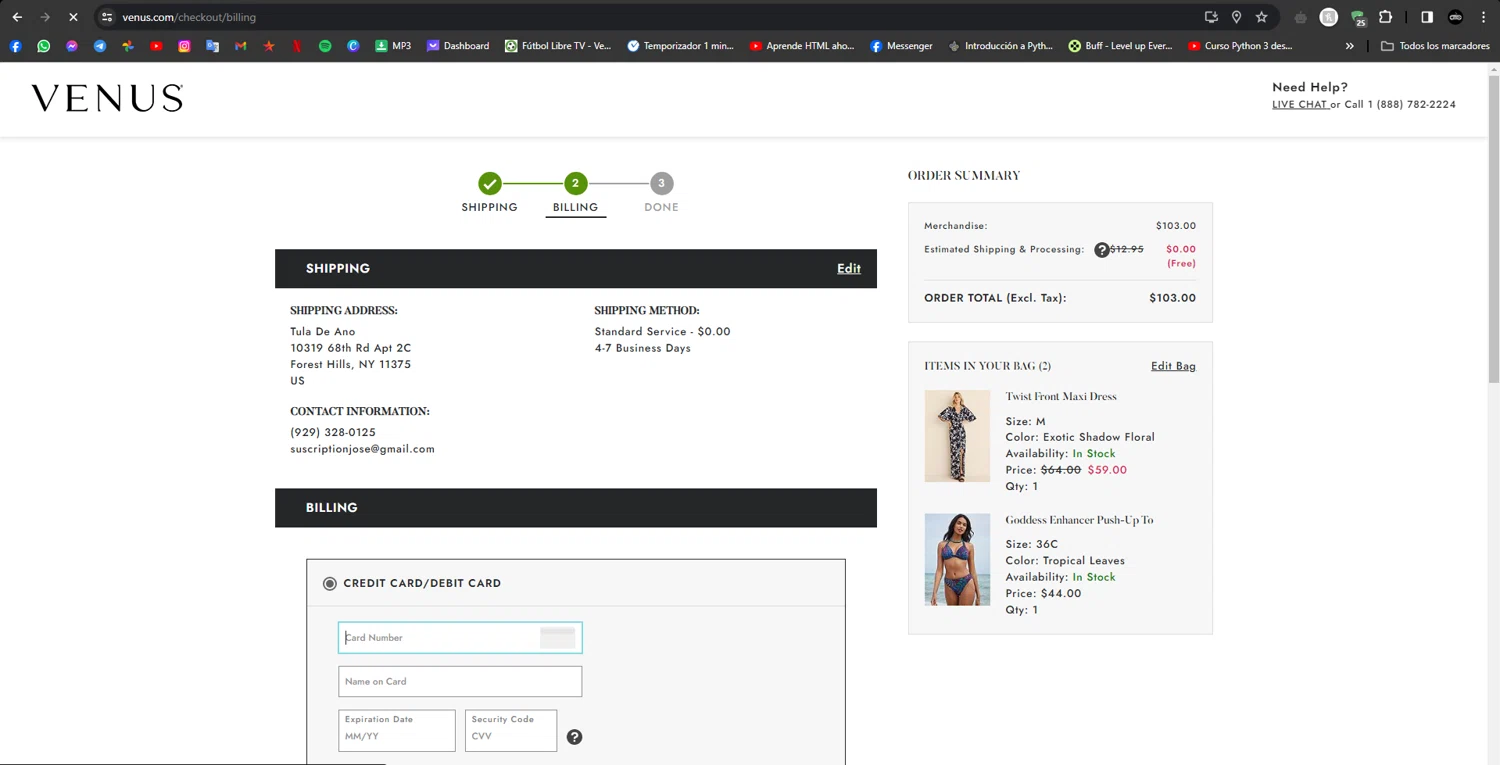Click the Edit Bag link

pyautogui.click(x=1173, y=366)
